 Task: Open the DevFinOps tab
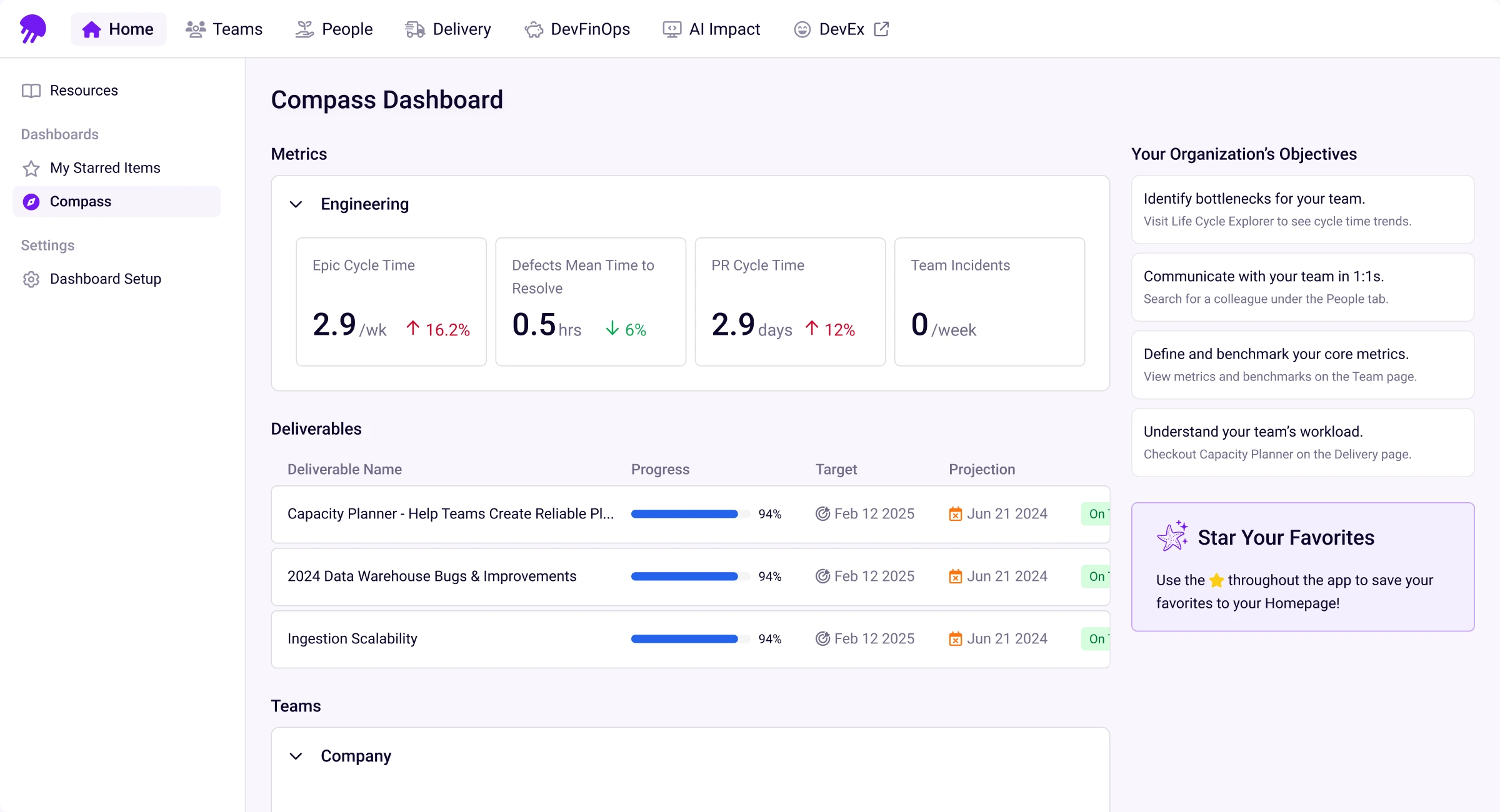coord(577,29)
